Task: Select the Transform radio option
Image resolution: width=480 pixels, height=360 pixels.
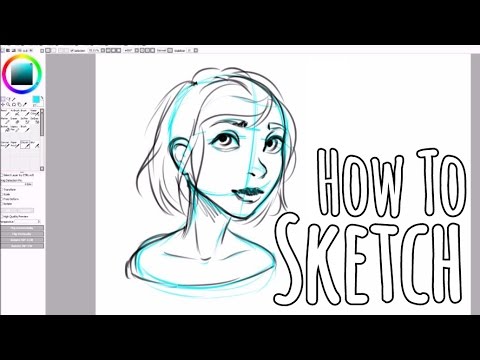Action: (3, 190)
